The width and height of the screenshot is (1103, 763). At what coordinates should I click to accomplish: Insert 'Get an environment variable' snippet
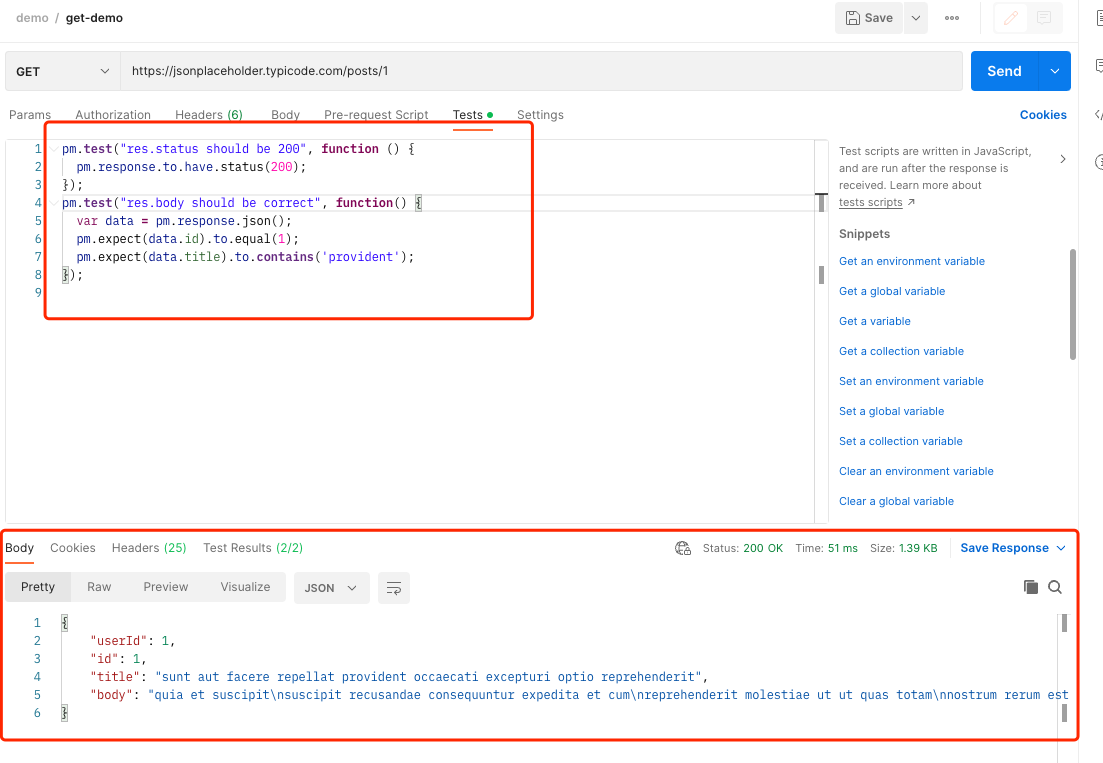pyautogui.click(x=912, y=261)
